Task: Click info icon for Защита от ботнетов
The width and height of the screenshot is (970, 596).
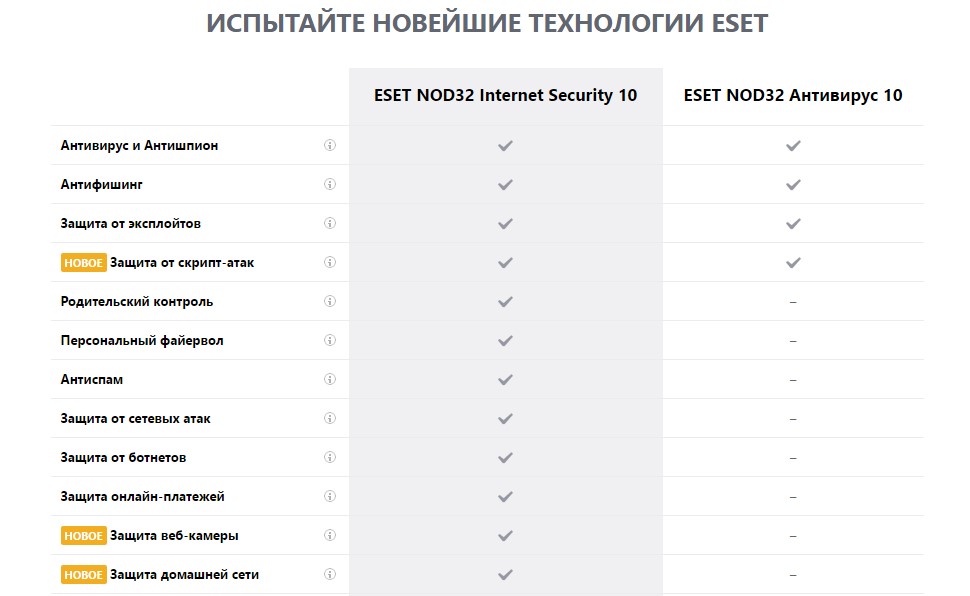Action: (330, 457)
